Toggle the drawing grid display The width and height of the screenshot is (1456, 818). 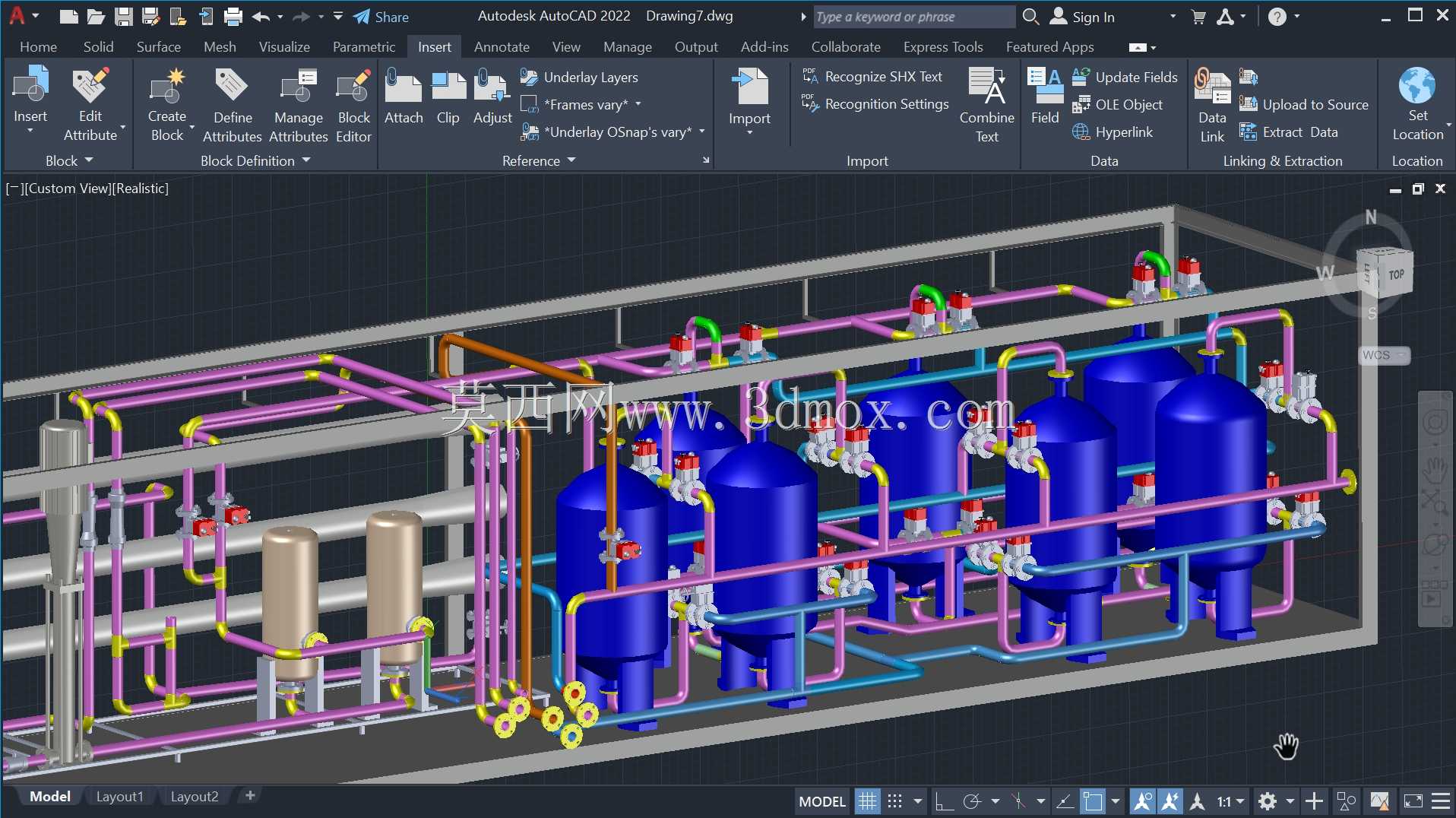(x=867, y=801)
